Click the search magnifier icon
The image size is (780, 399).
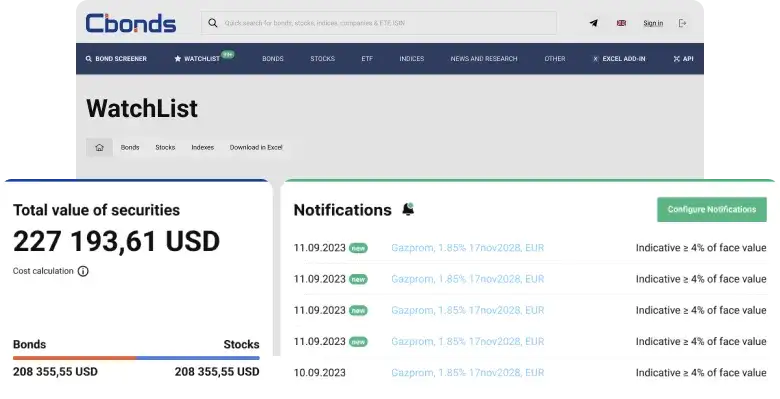coord(213,23)
